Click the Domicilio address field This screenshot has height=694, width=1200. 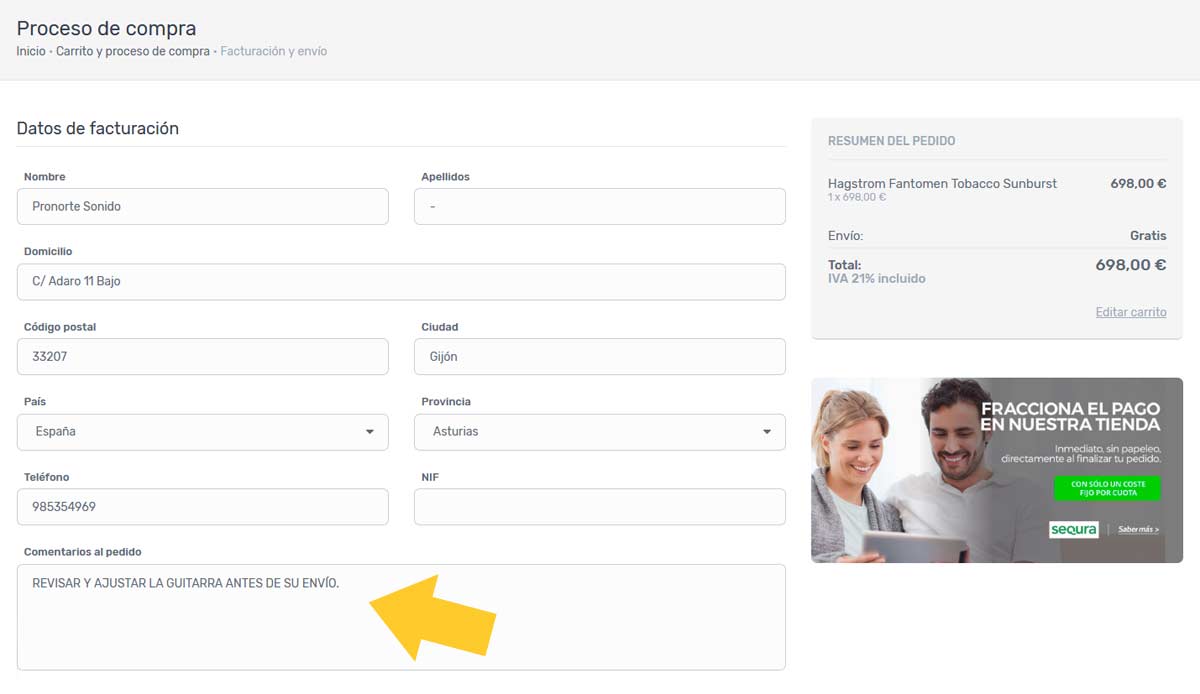pos(401,282)
